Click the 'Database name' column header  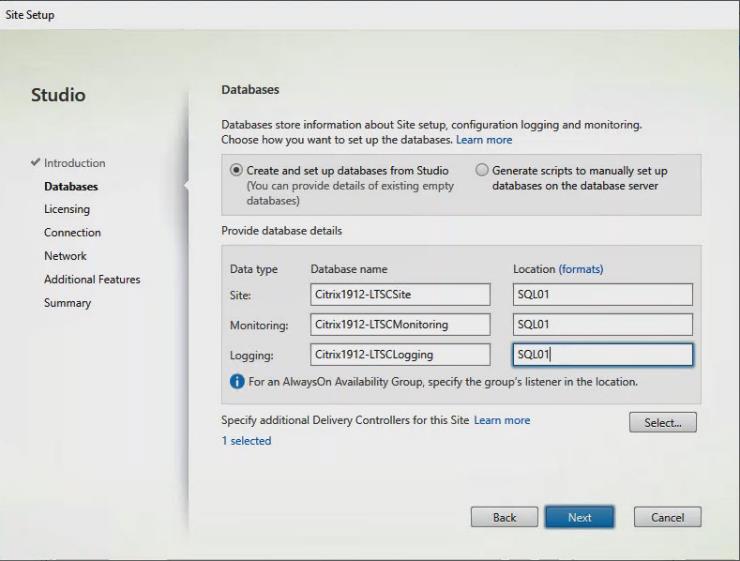click(x=349, y=269)
